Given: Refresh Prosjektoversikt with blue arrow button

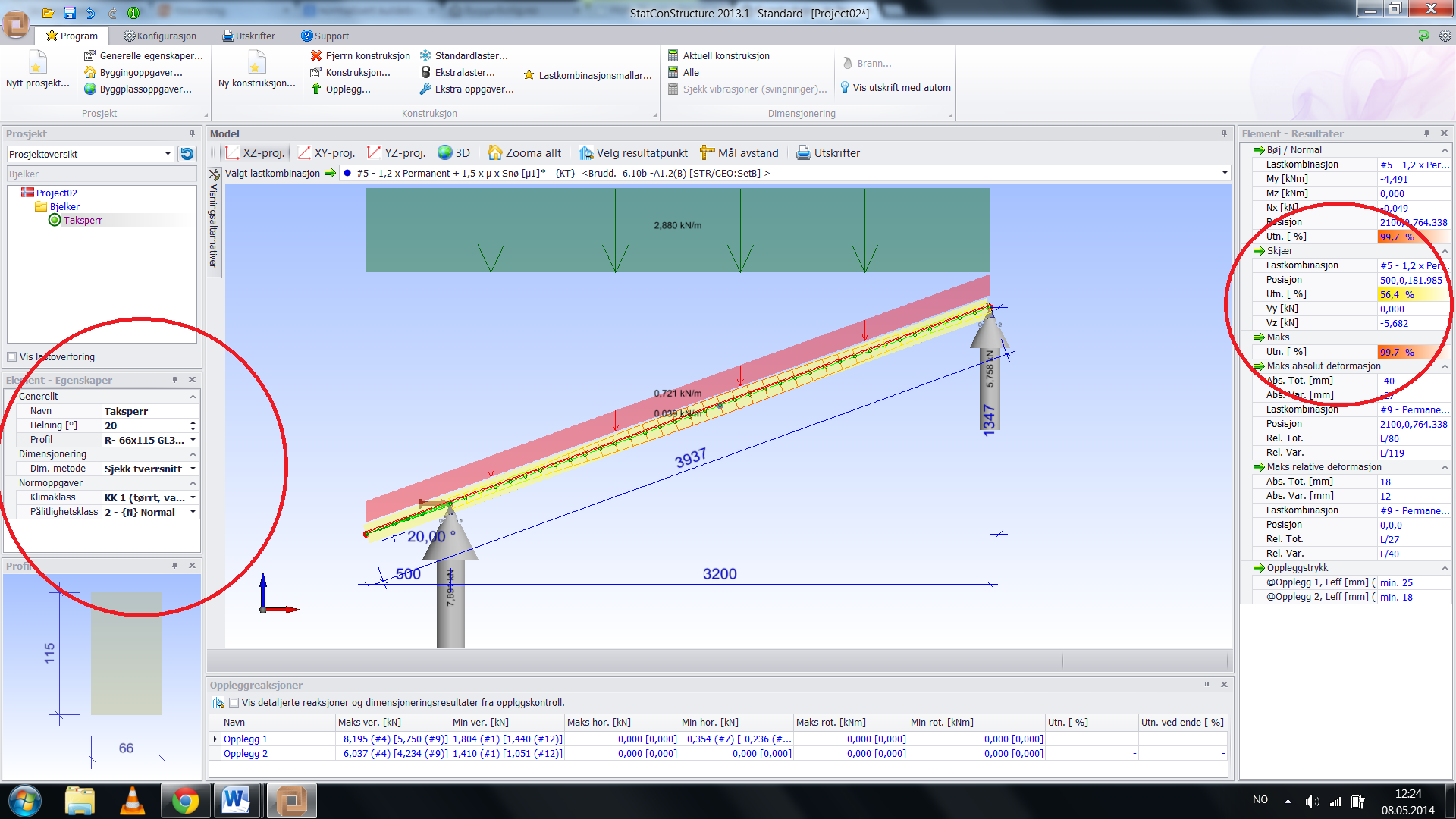Looking at the screenshot, I should click(x=187, y=154).
